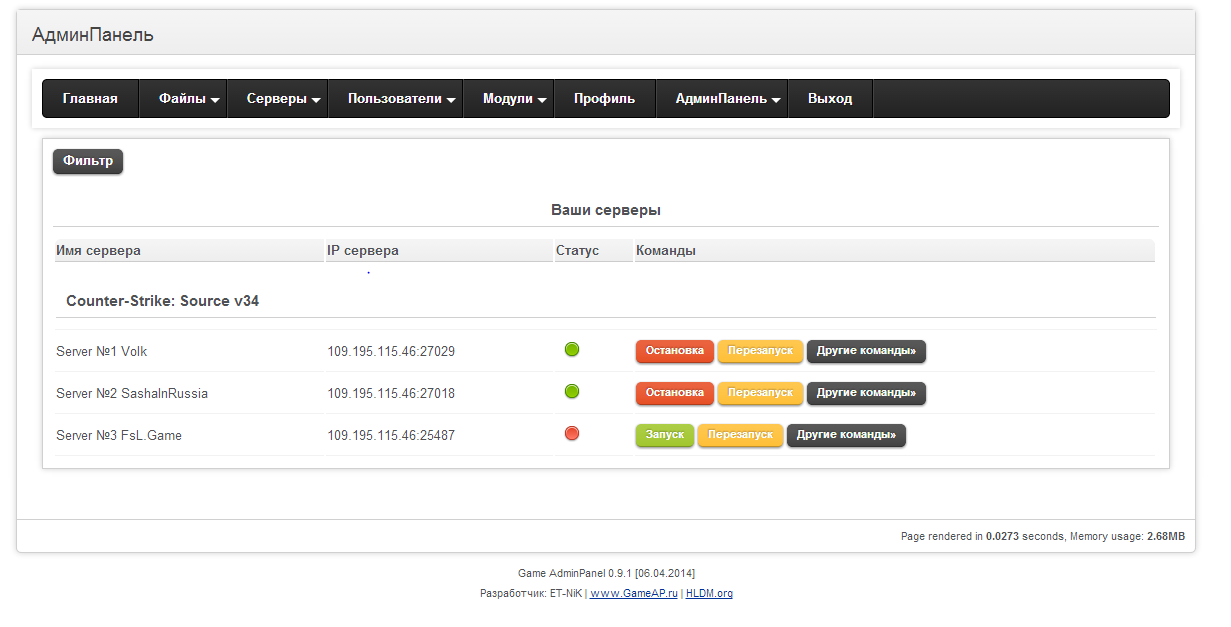Open the Фильтр button
The image size is (1231, 627).
(x=88, y=161)
